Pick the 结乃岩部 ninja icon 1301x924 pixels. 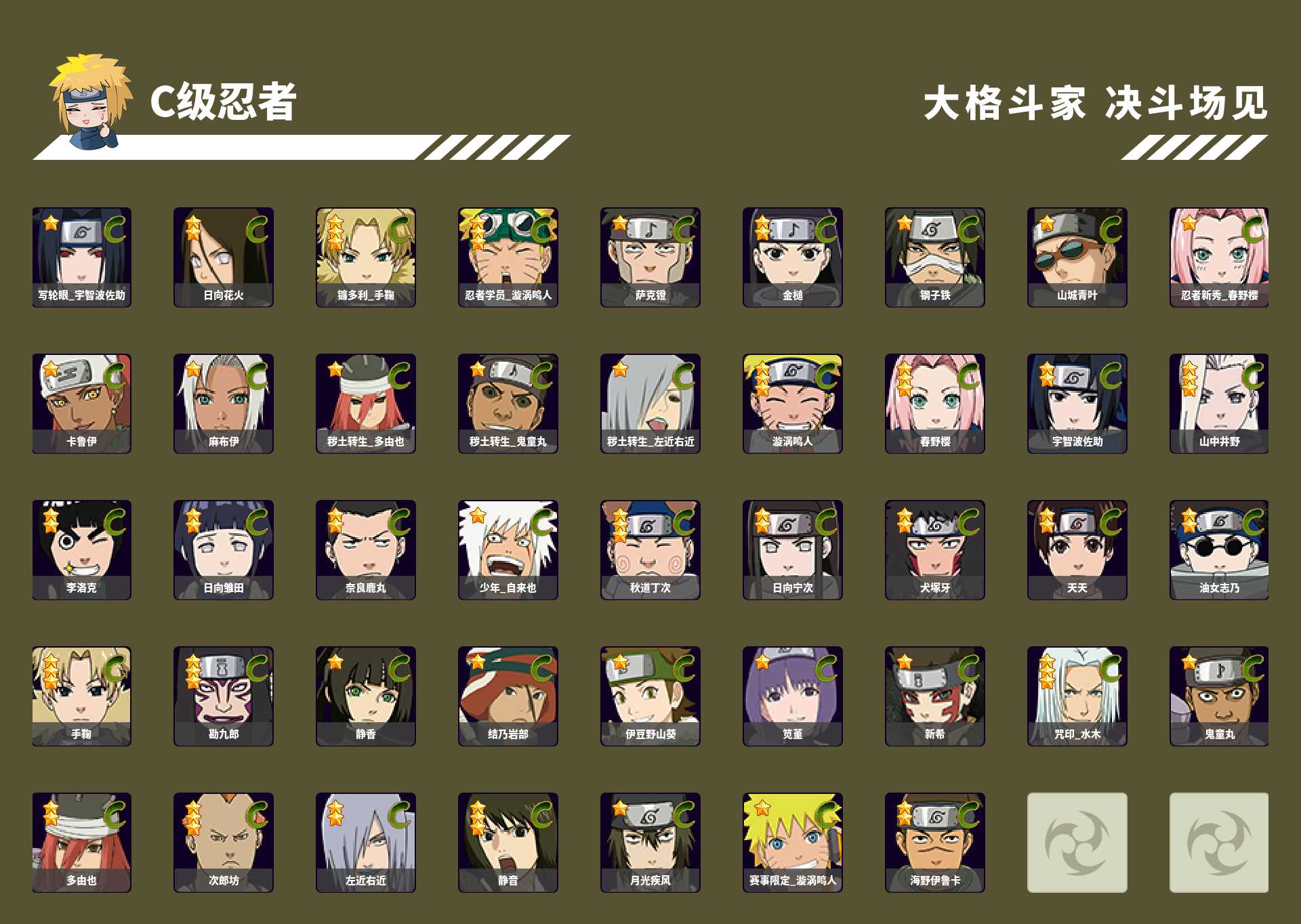pos(508,696)
